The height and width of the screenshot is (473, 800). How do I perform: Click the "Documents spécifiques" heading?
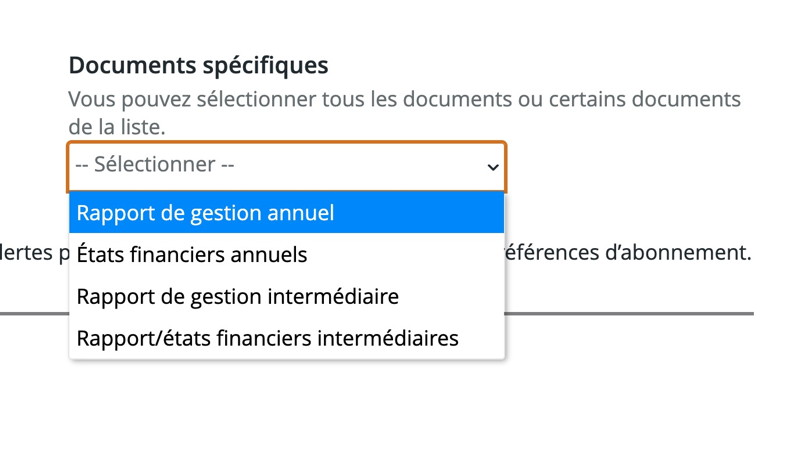pyautogui.click(x=198, y=66)
